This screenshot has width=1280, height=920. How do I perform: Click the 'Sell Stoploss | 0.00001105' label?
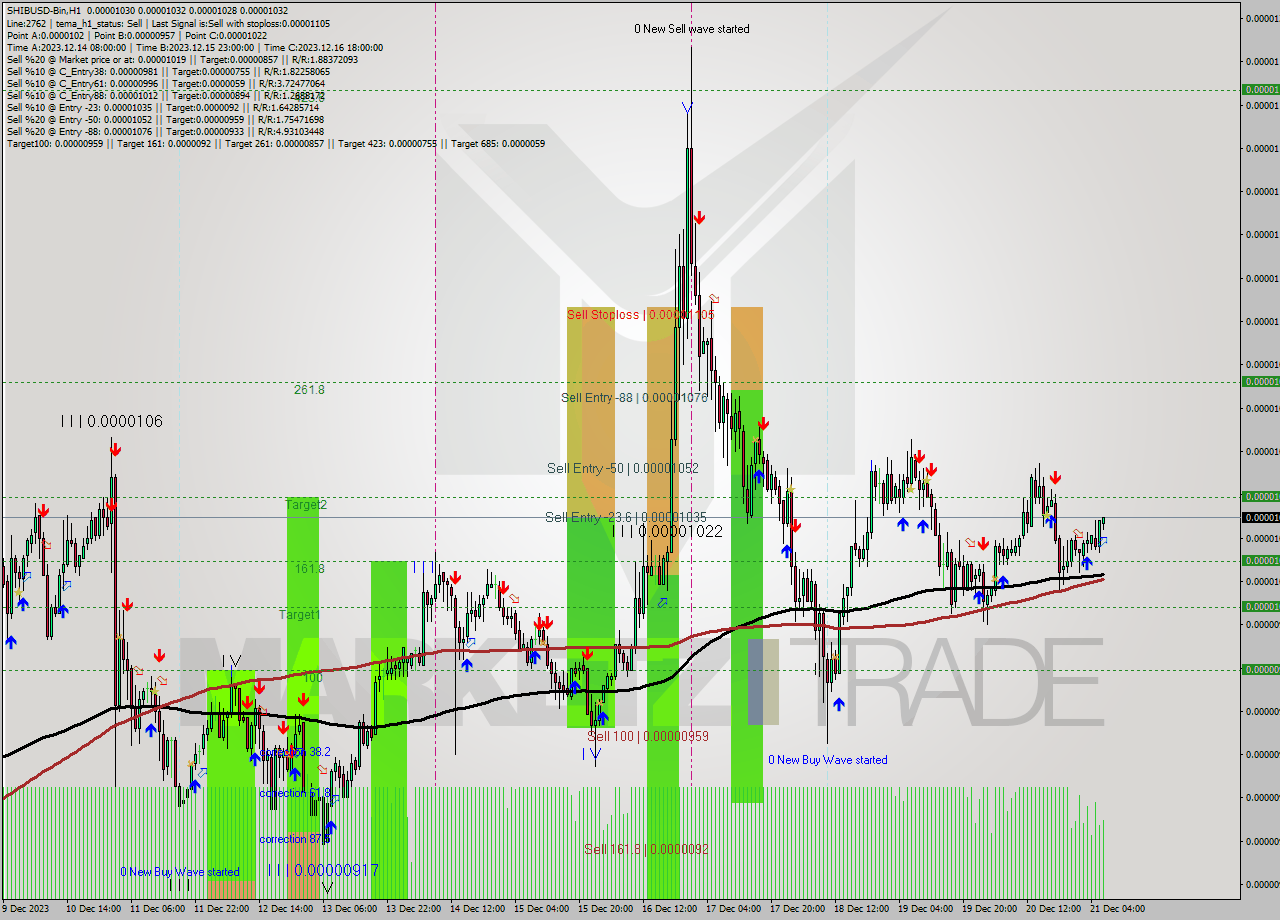pos(640,314)
